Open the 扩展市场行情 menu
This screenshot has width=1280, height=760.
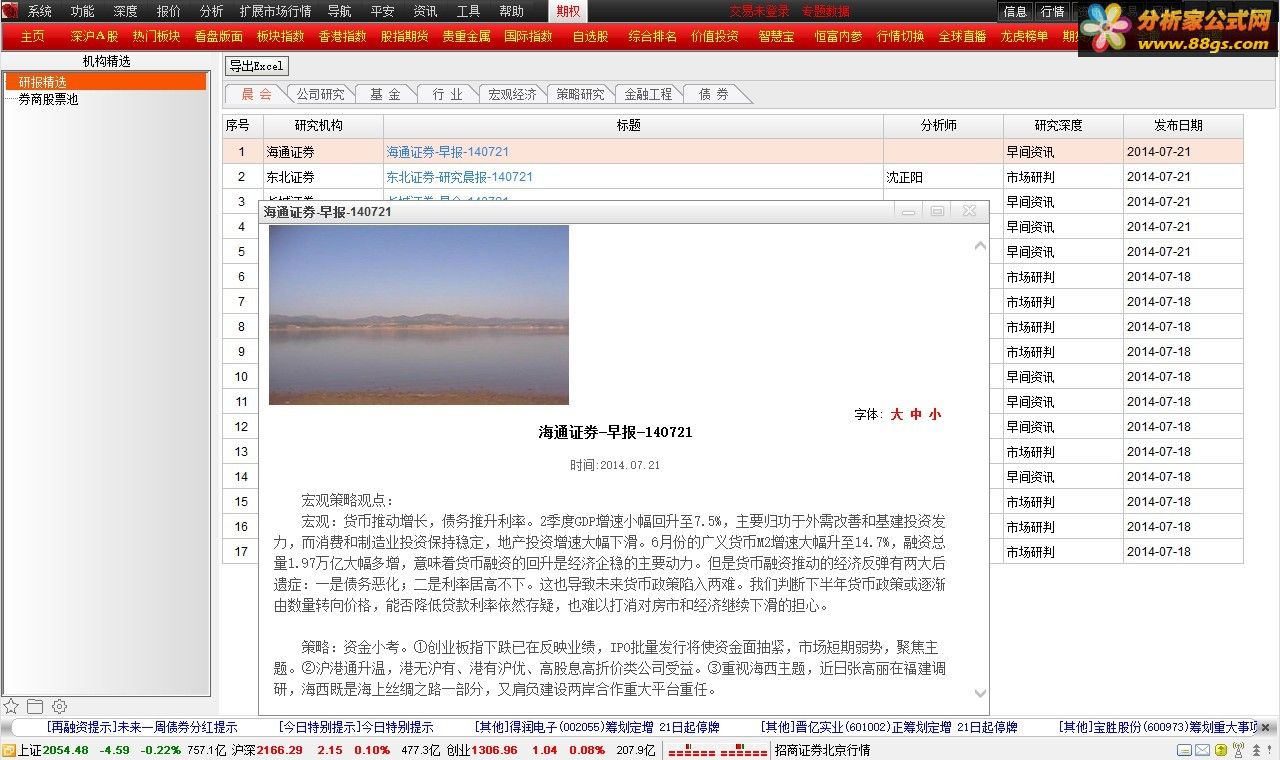coord(275,11)
